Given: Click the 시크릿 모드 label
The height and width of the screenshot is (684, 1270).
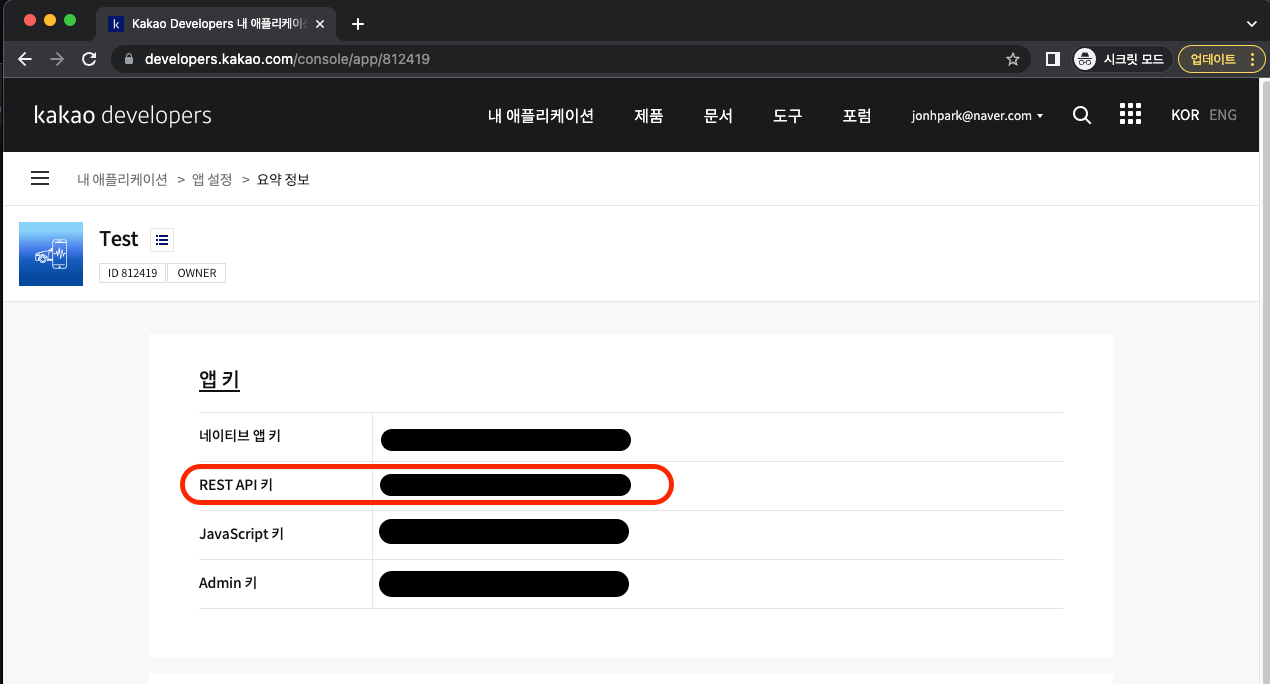Looking at the screenshot, I should pos(1133,59).
